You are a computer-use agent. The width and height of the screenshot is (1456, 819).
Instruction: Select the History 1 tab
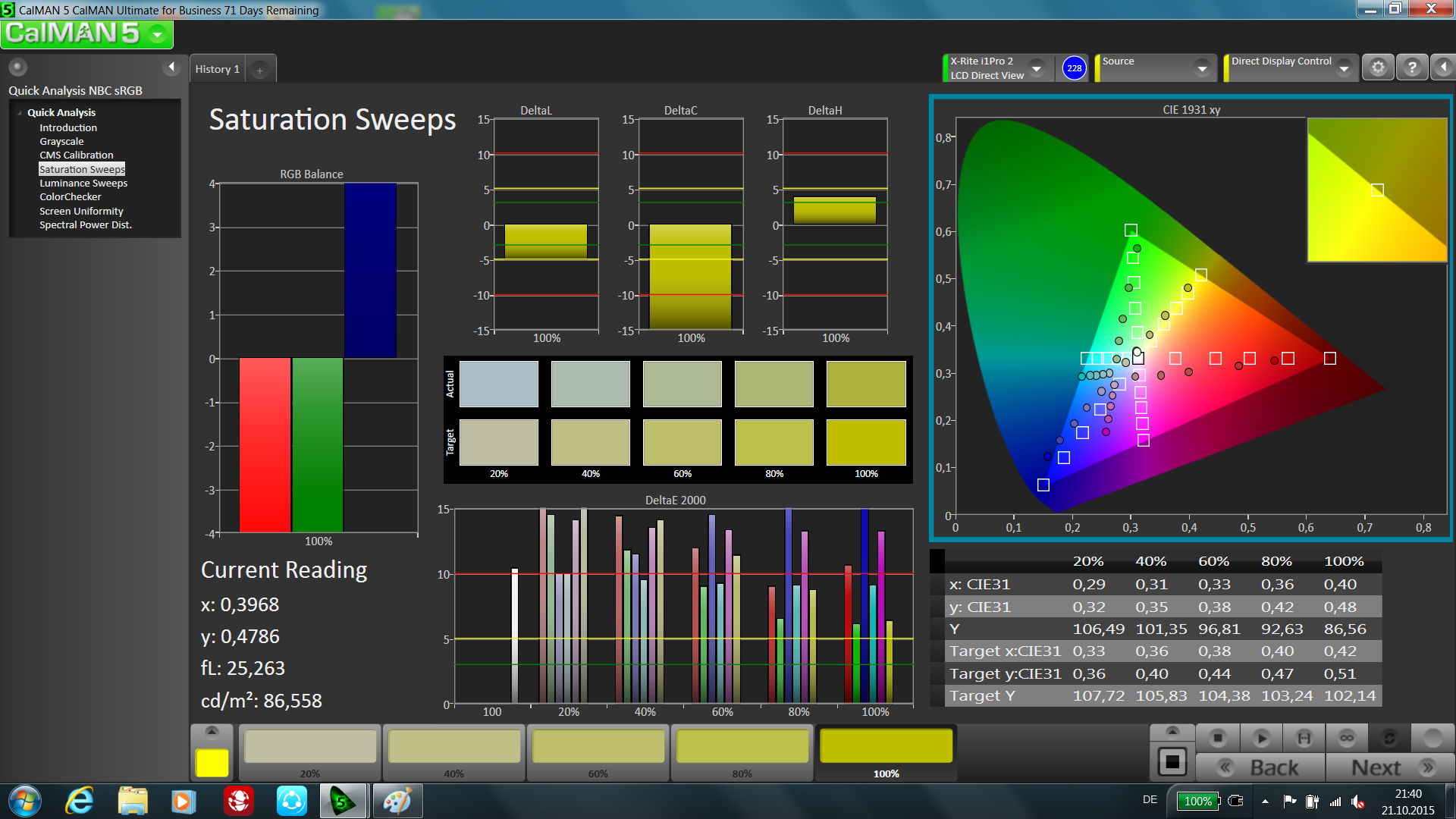click(217, 69)
